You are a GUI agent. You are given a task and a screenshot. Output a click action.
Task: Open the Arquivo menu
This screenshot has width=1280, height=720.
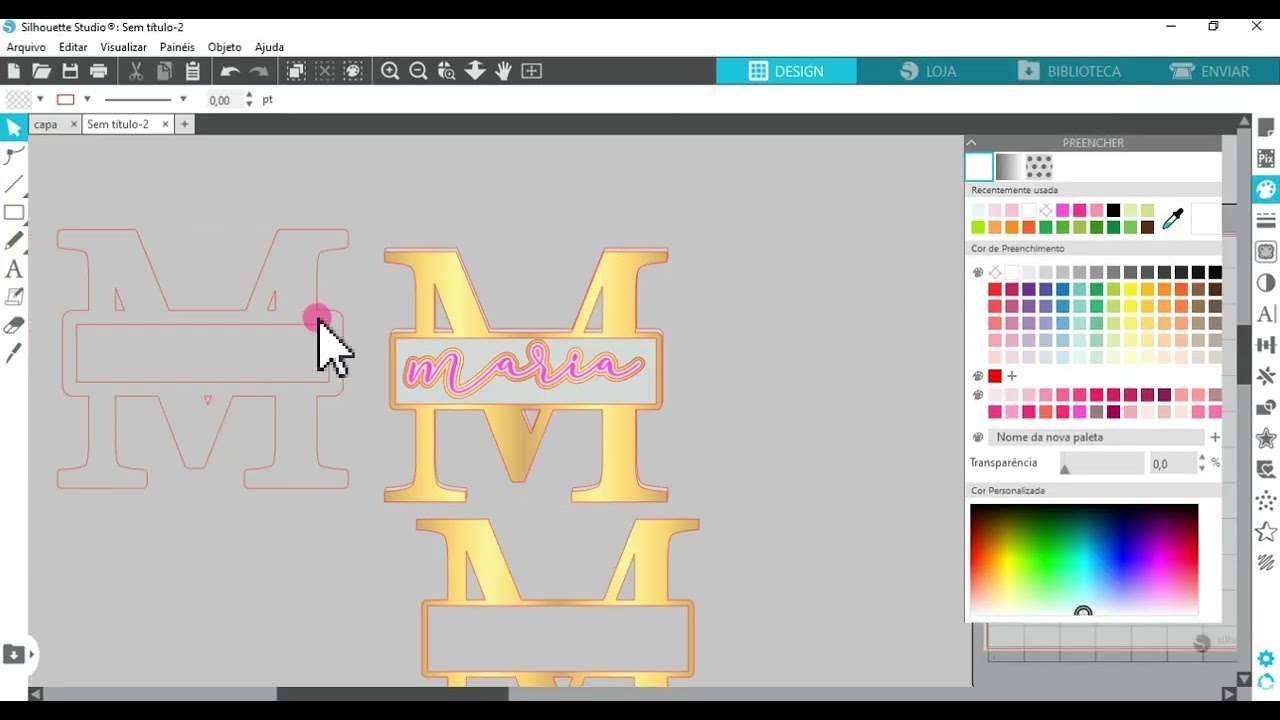[x=26, y=47]
